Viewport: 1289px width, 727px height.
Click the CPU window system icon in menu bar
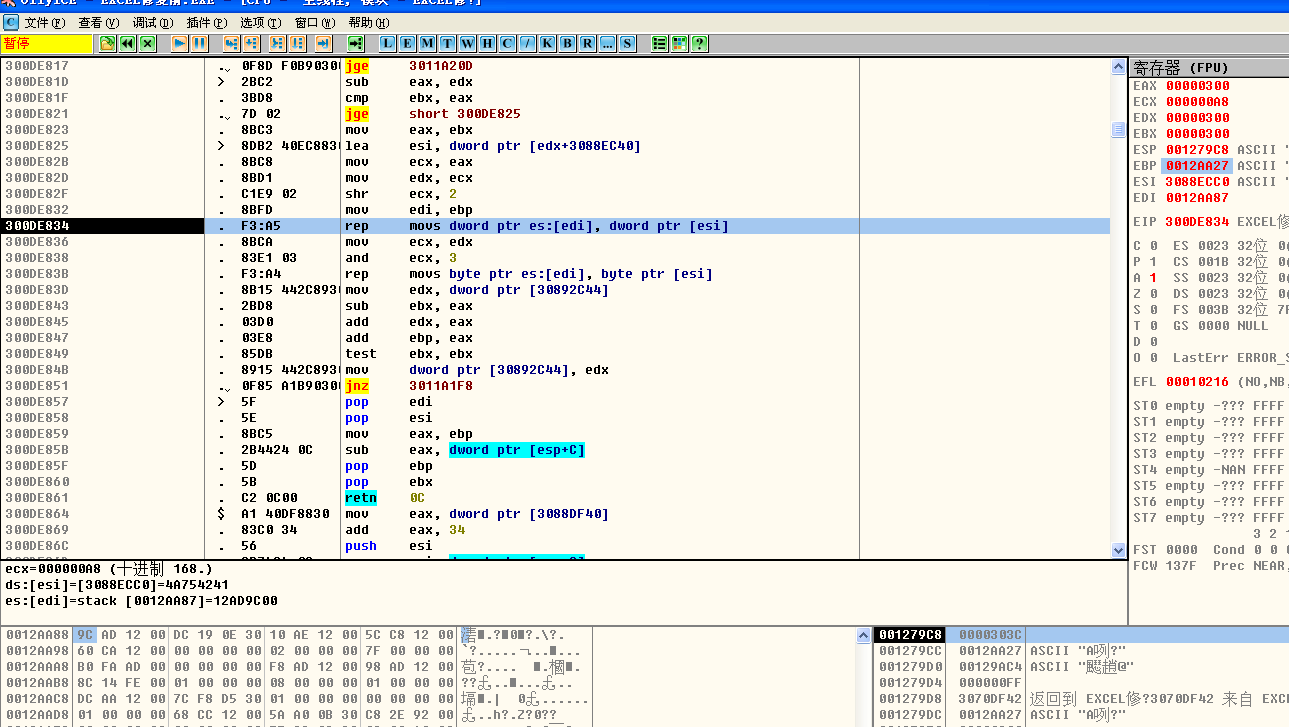(11, 22)
